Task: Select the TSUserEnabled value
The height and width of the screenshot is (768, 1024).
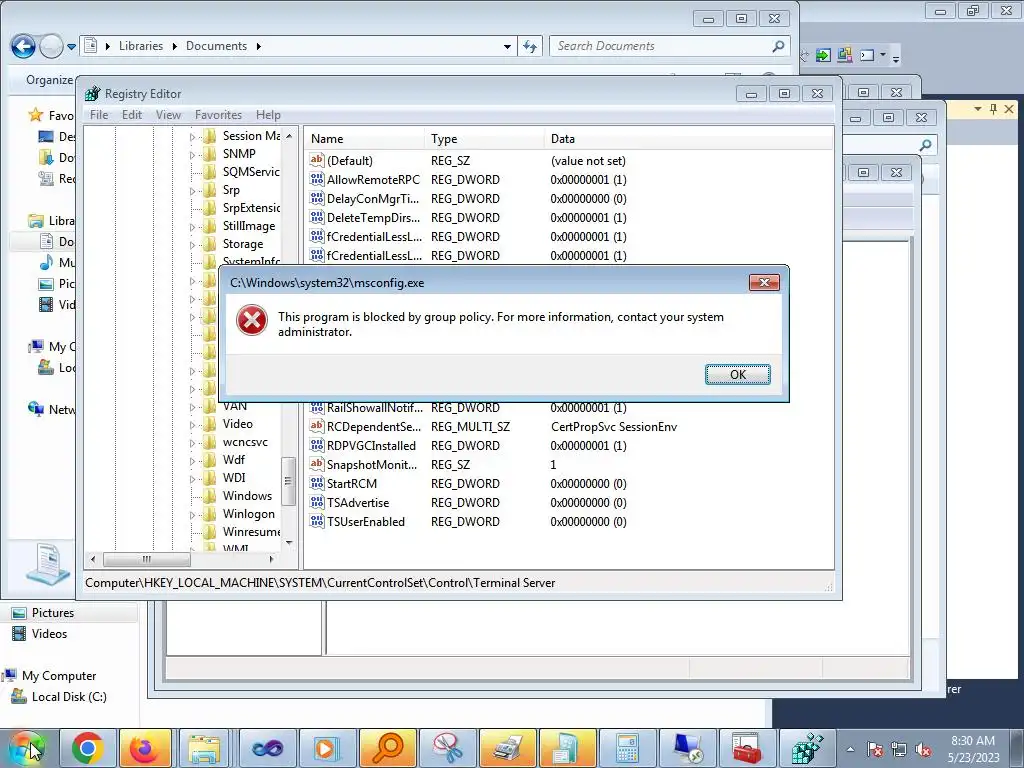Action: click(x=366, y=522)
